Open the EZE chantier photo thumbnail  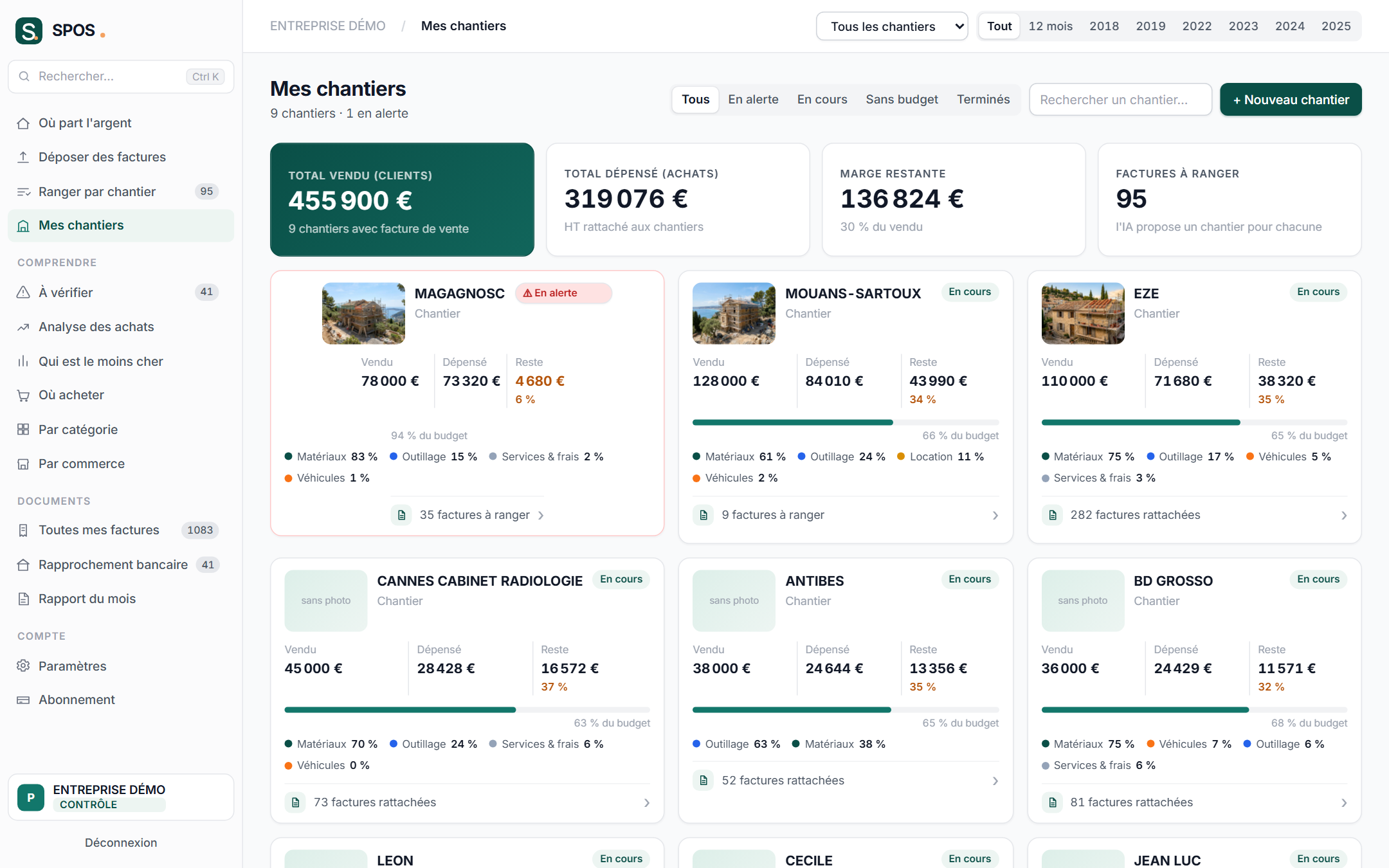1083,314
